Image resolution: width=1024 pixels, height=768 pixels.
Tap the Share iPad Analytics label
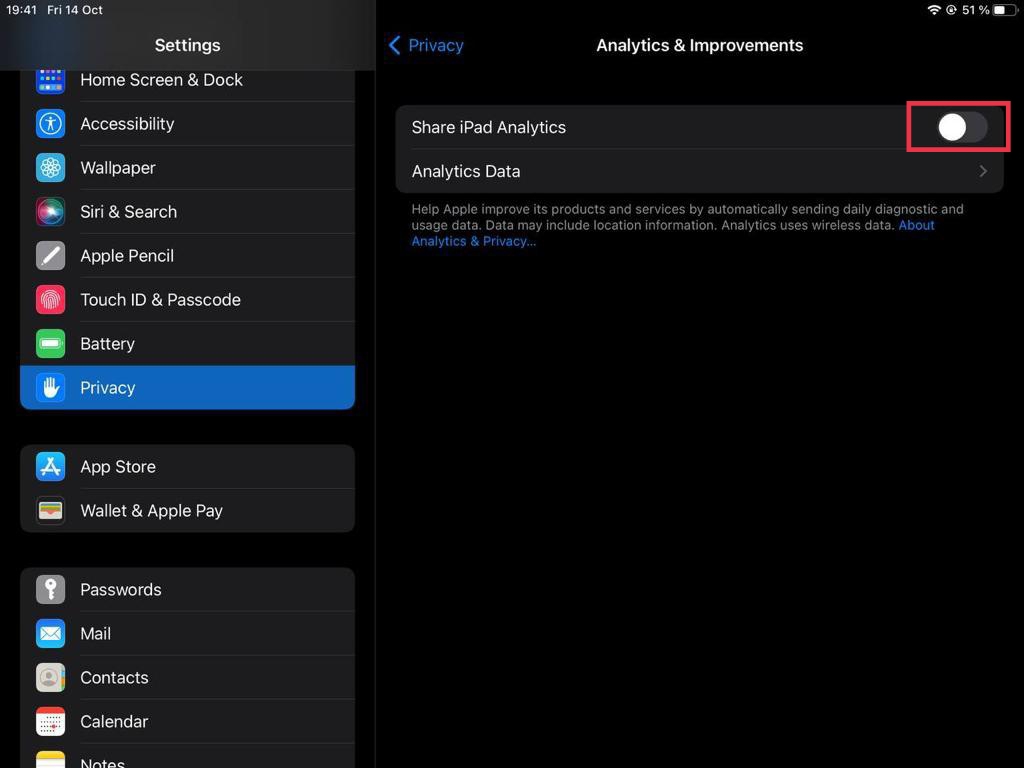coord(488,127)
